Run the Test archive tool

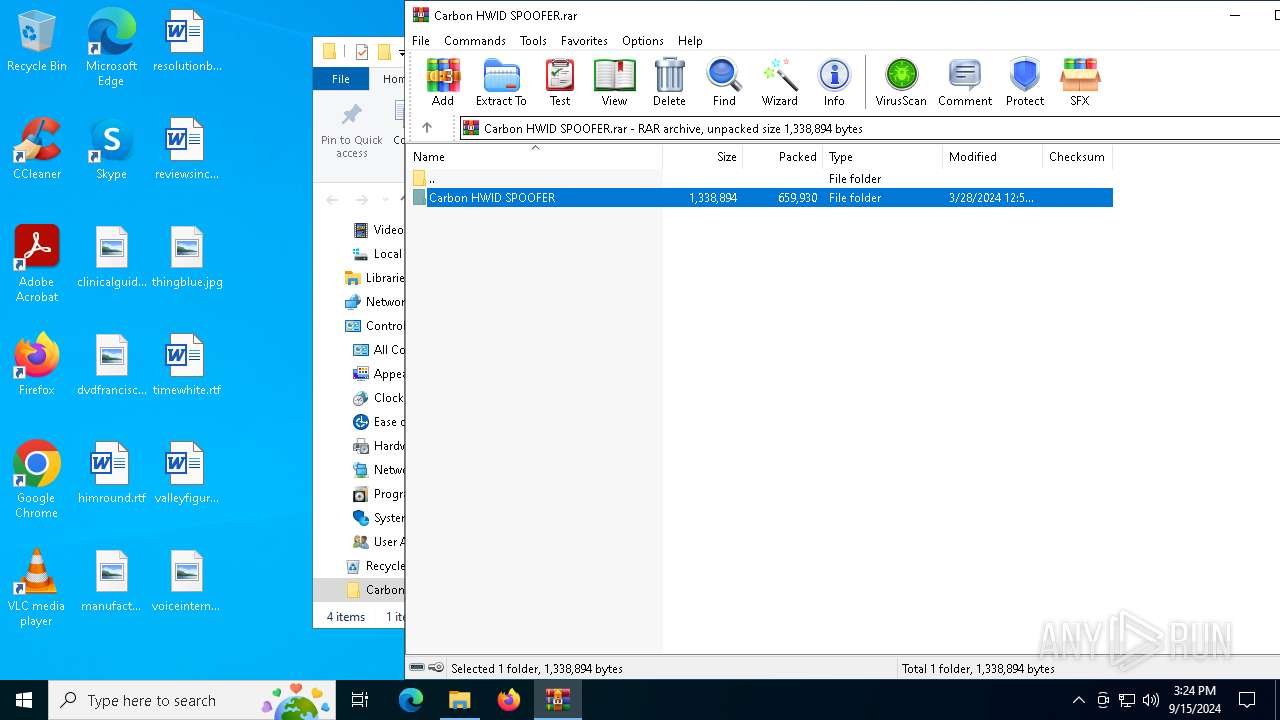[x=560, y=82]
